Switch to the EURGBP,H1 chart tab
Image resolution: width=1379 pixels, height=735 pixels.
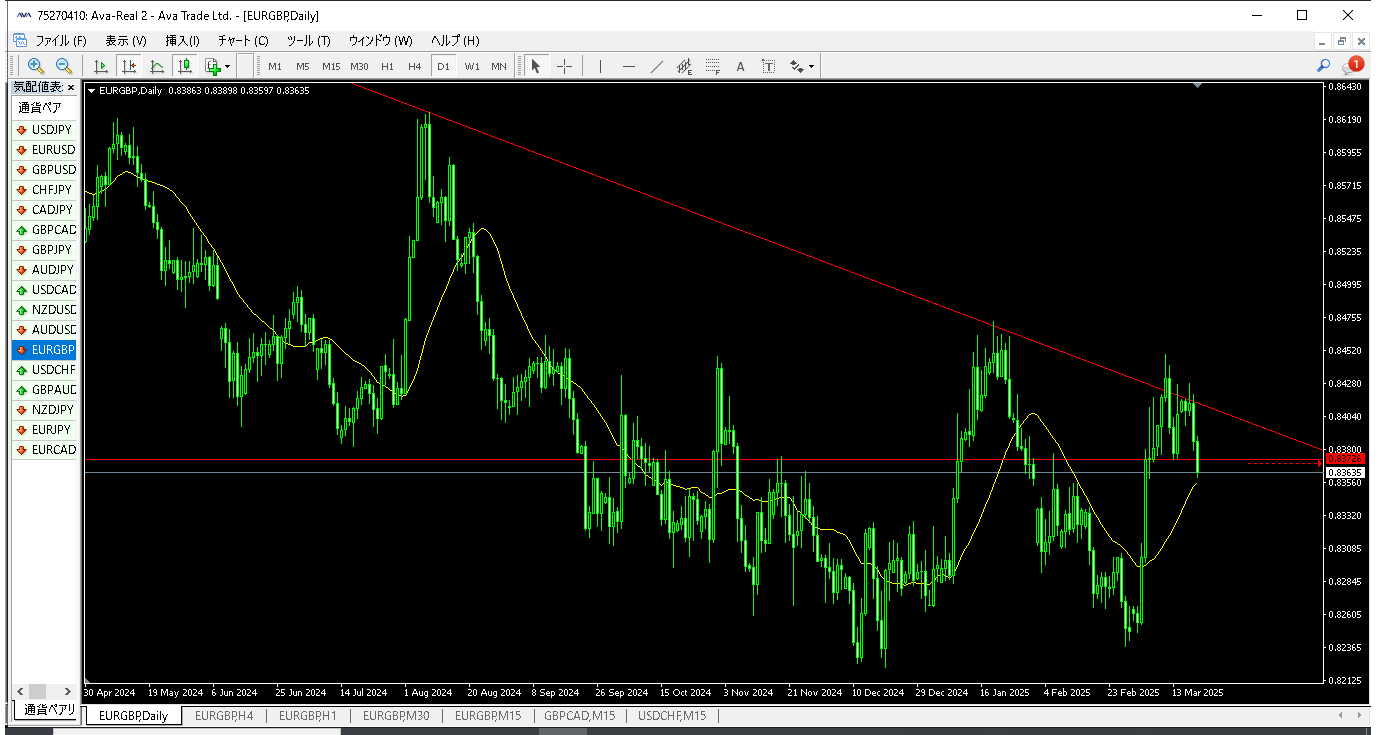[307, 716]
